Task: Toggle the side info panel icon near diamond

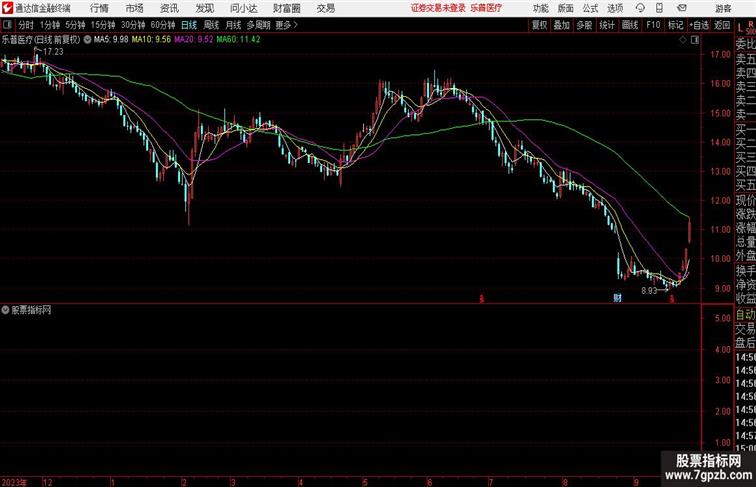Action: pos(695,40)
